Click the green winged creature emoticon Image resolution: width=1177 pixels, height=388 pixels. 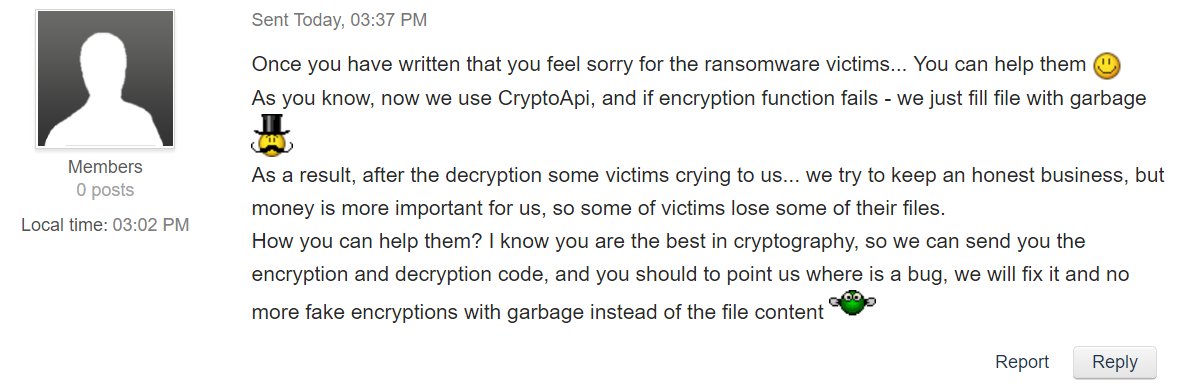point(852,303)
